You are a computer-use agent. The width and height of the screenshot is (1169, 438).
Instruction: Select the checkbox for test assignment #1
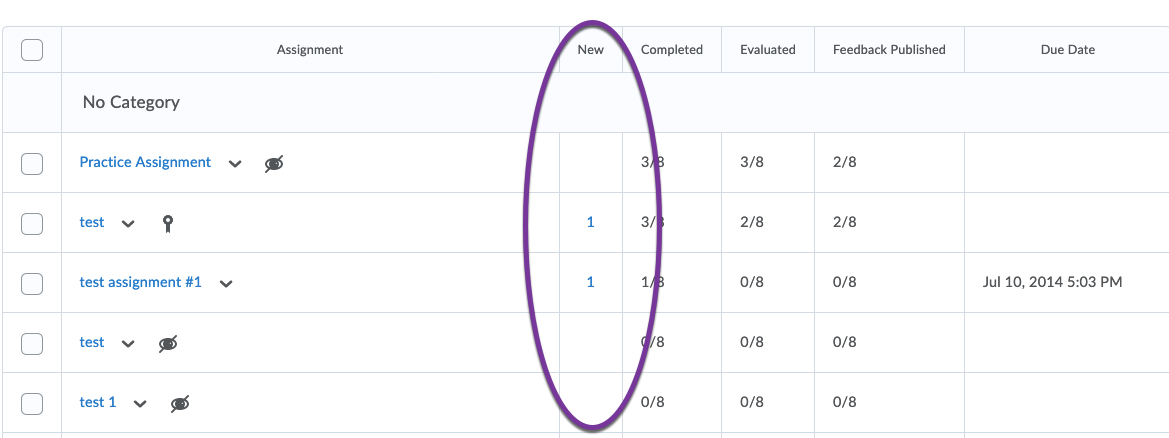coord(32,284)
